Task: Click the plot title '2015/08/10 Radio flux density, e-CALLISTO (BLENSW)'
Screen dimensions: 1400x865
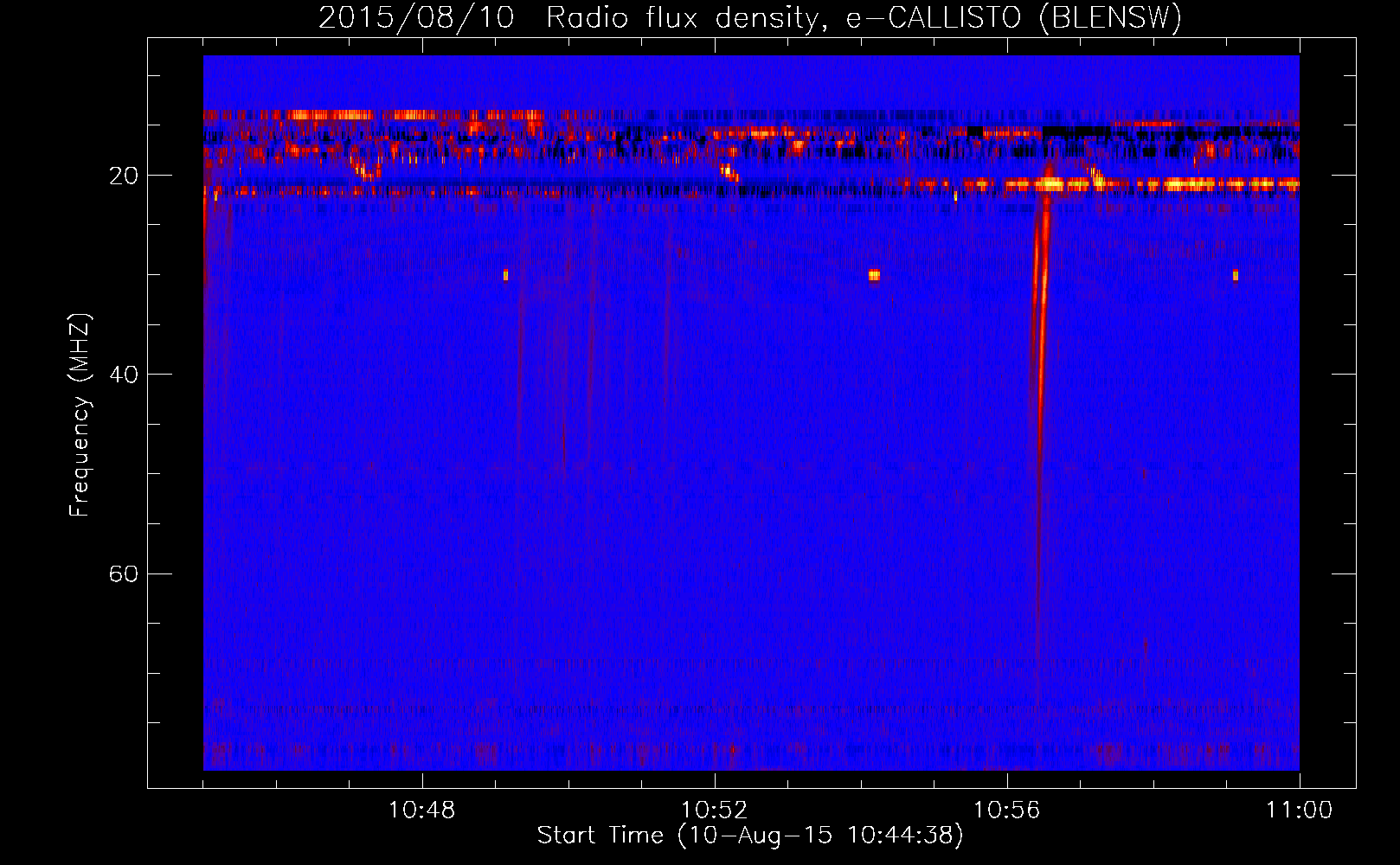Action: tap(750, 17)
